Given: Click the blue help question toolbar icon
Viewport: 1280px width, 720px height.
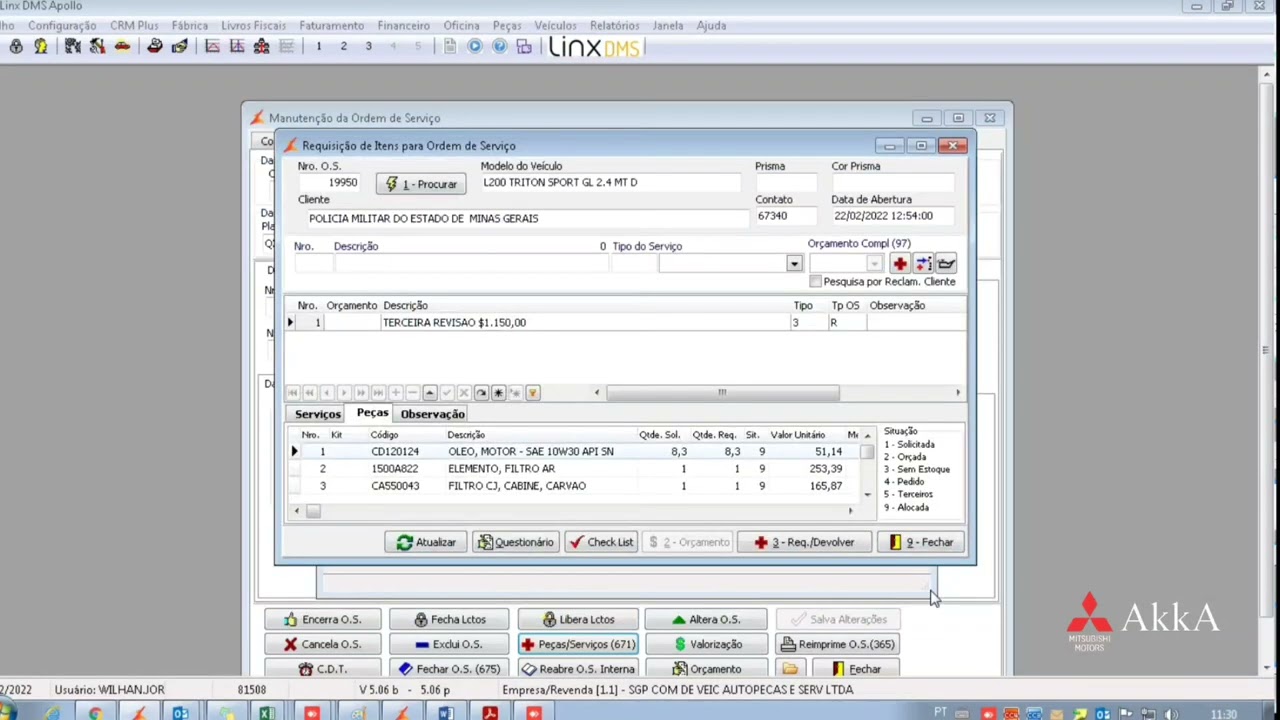Looking at the screenshot, I should [499, 46].
